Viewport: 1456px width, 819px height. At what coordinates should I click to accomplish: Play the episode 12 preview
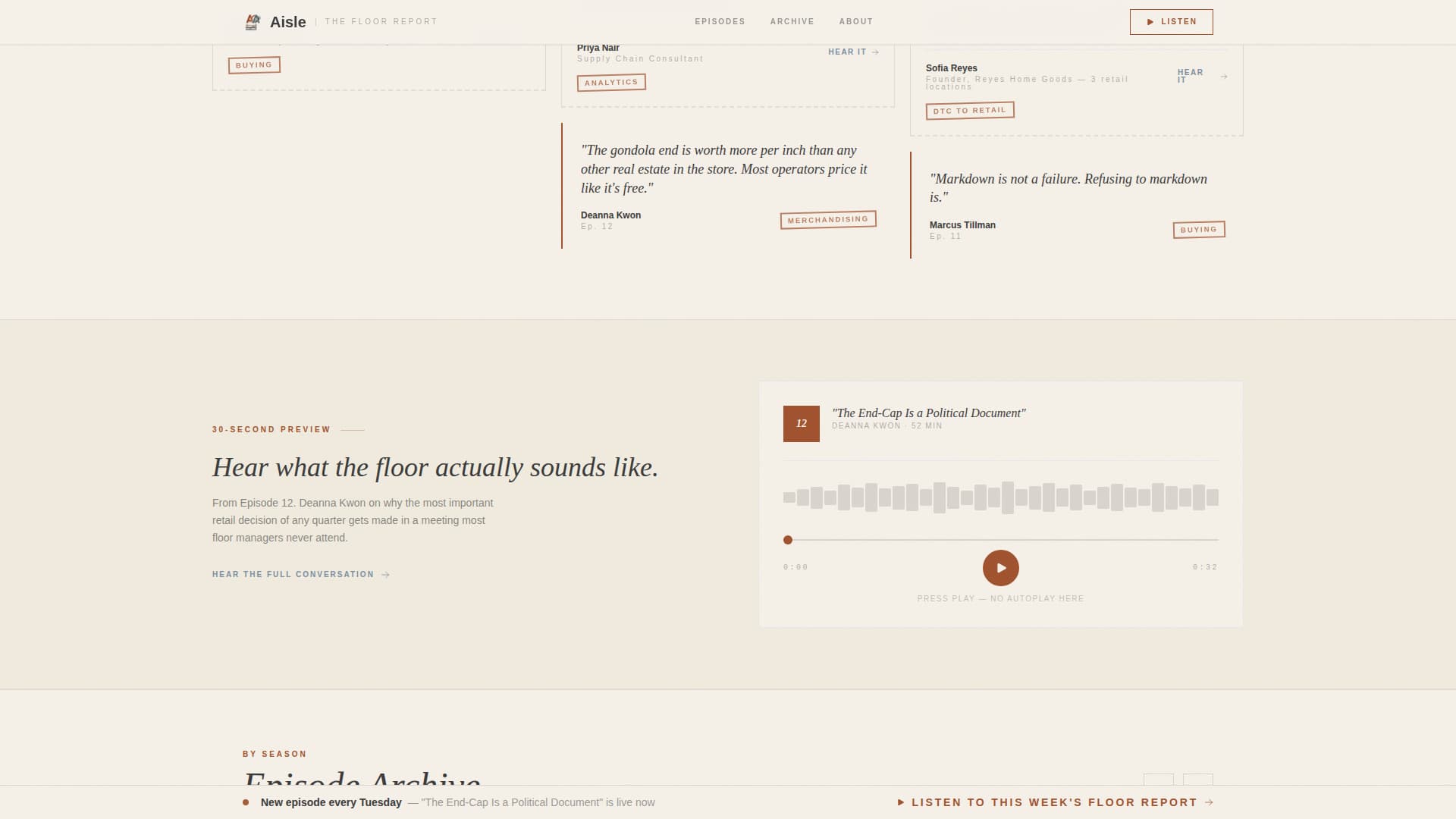click(1001, 568)
